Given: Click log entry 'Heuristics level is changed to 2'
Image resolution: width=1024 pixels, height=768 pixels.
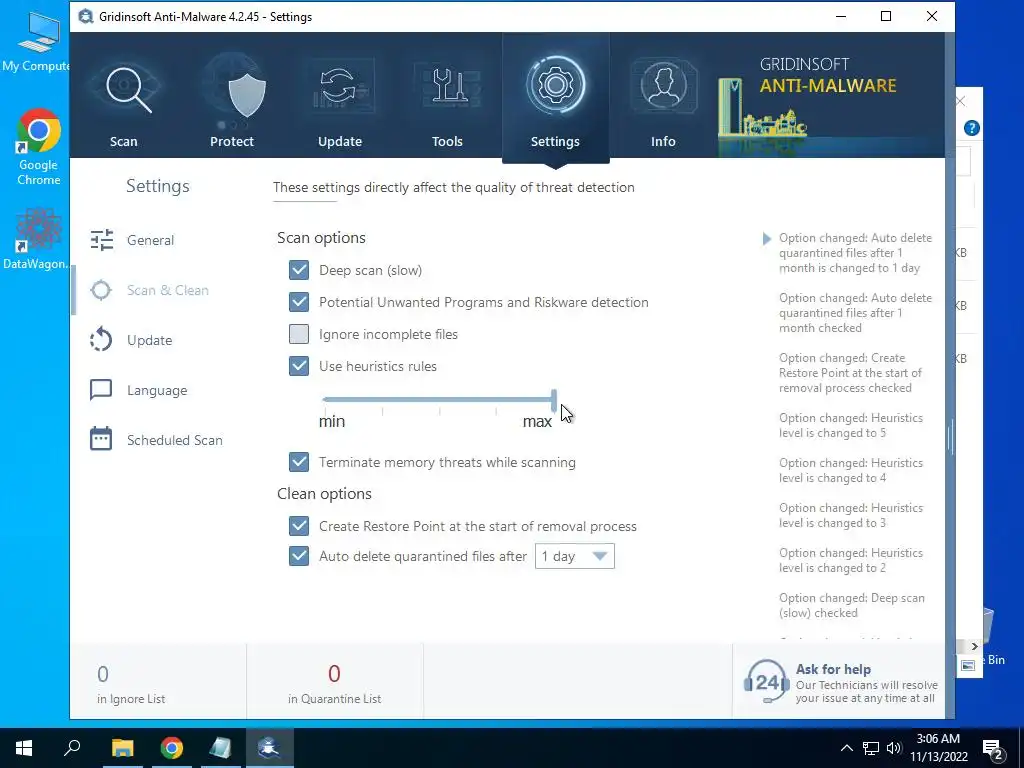Looking at the screenshot, I should (x=851, y=560).
